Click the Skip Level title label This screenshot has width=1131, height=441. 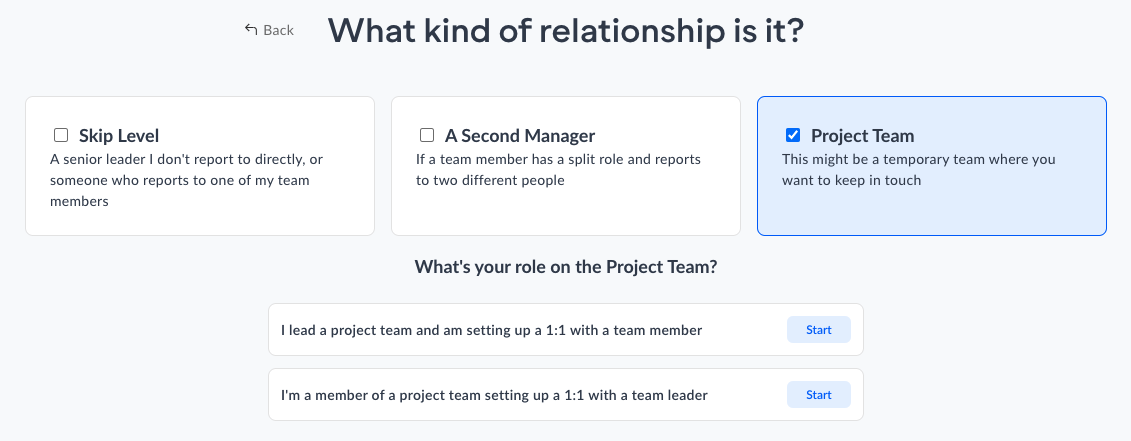(119, 136)
